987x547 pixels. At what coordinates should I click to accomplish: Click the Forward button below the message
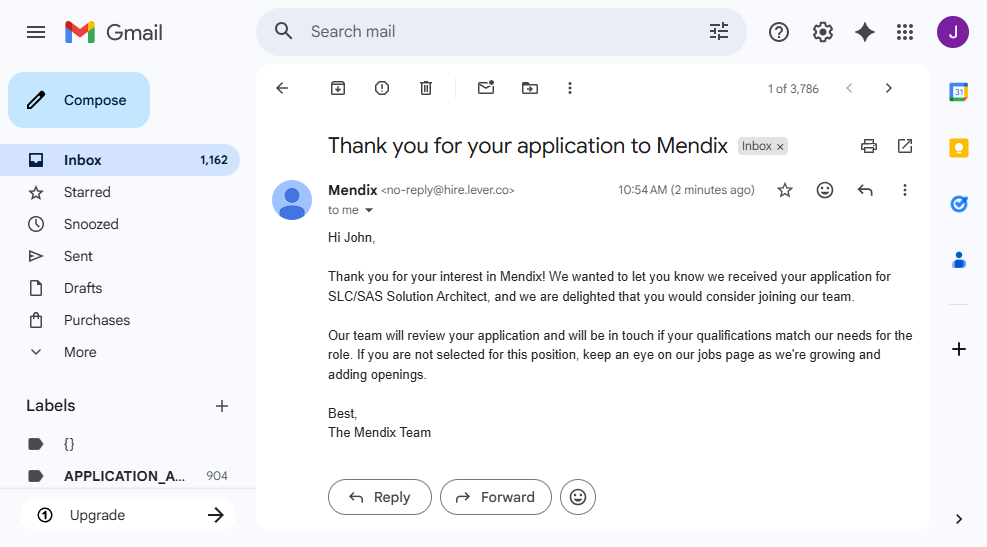(496, 497)
